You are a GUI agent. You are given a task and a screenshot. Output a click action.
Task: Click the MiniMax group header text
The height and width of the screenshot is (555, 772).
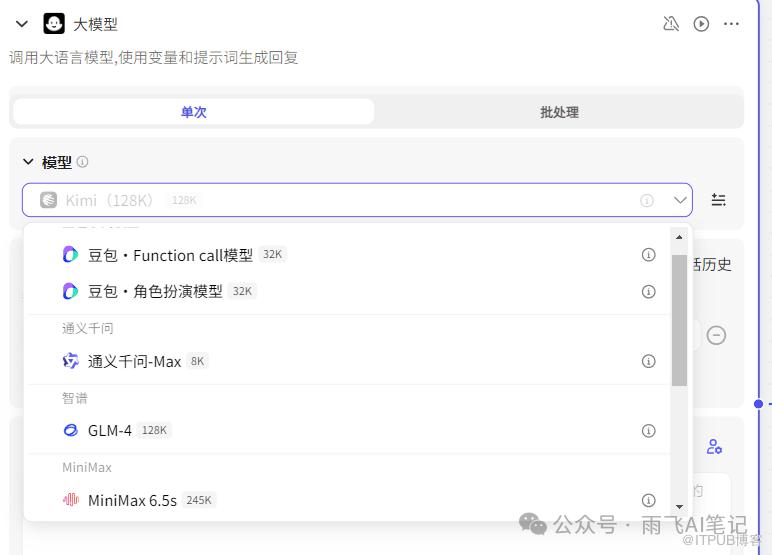coord(87,467)
